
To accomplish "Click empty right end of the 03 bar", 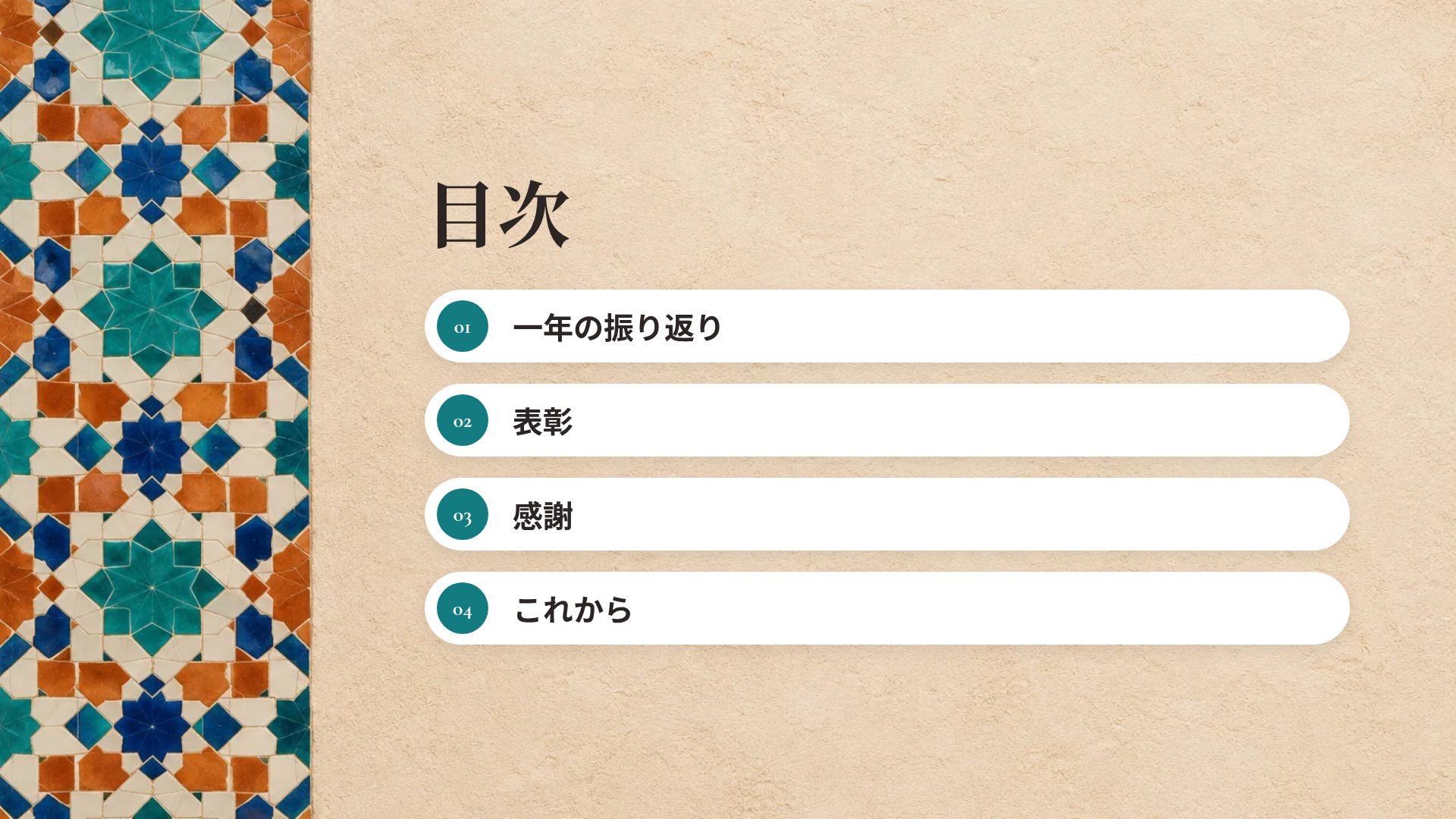I will (1213, 514).
